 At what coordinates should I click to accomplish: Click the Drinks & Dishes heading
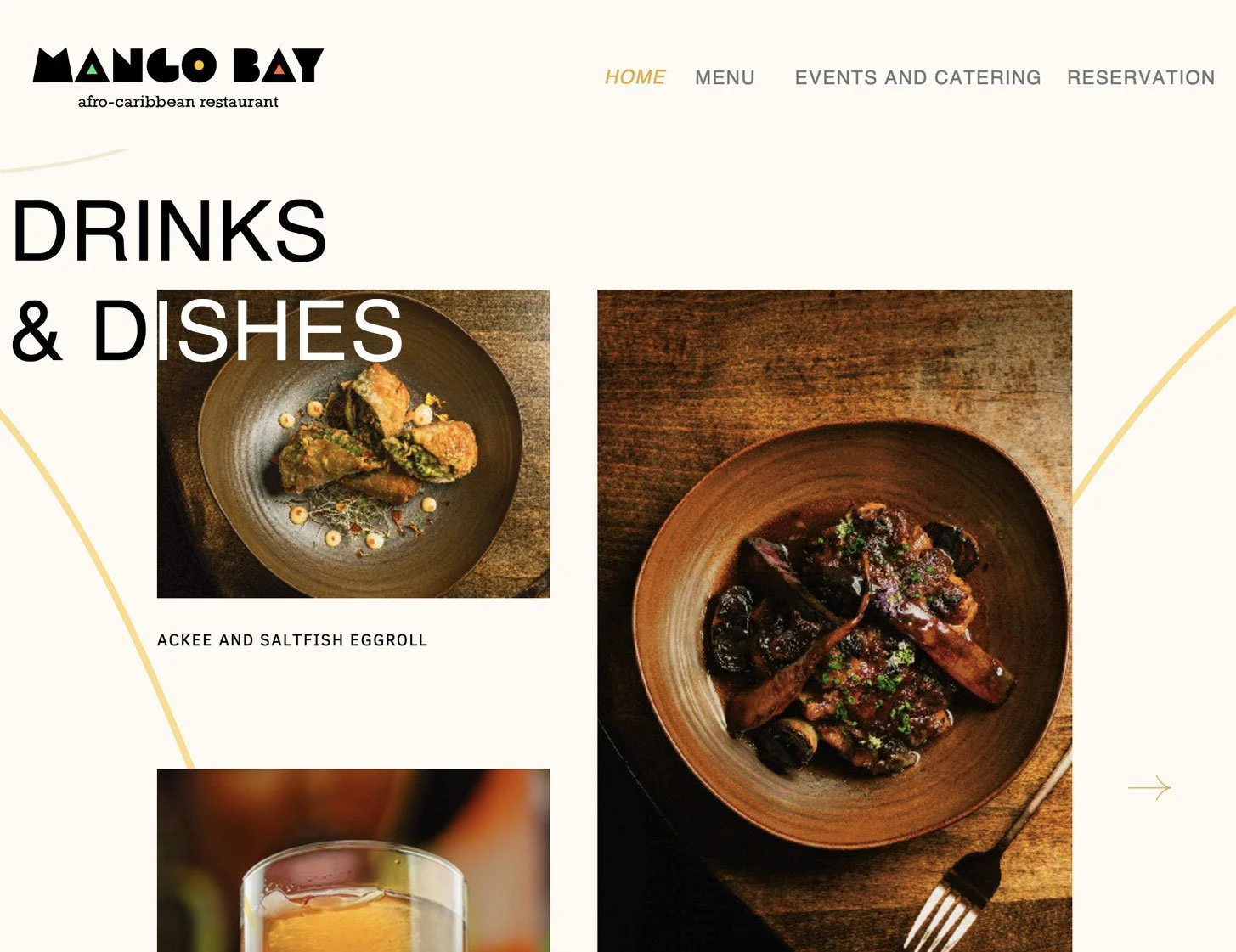coord(206,280)
